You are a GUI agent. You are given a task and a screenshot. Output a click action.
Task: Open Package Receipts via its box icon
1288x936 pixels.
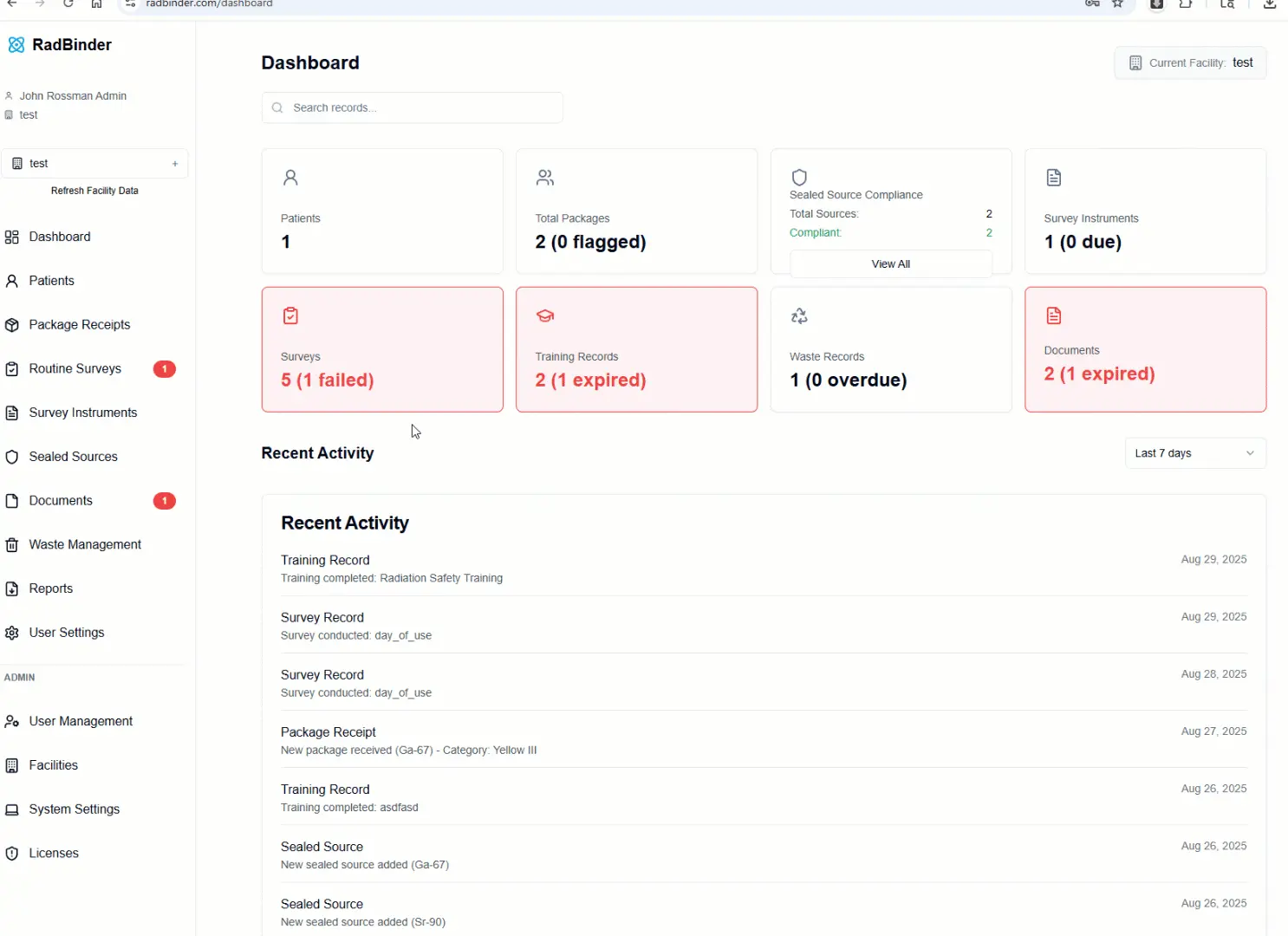(12, 325)
